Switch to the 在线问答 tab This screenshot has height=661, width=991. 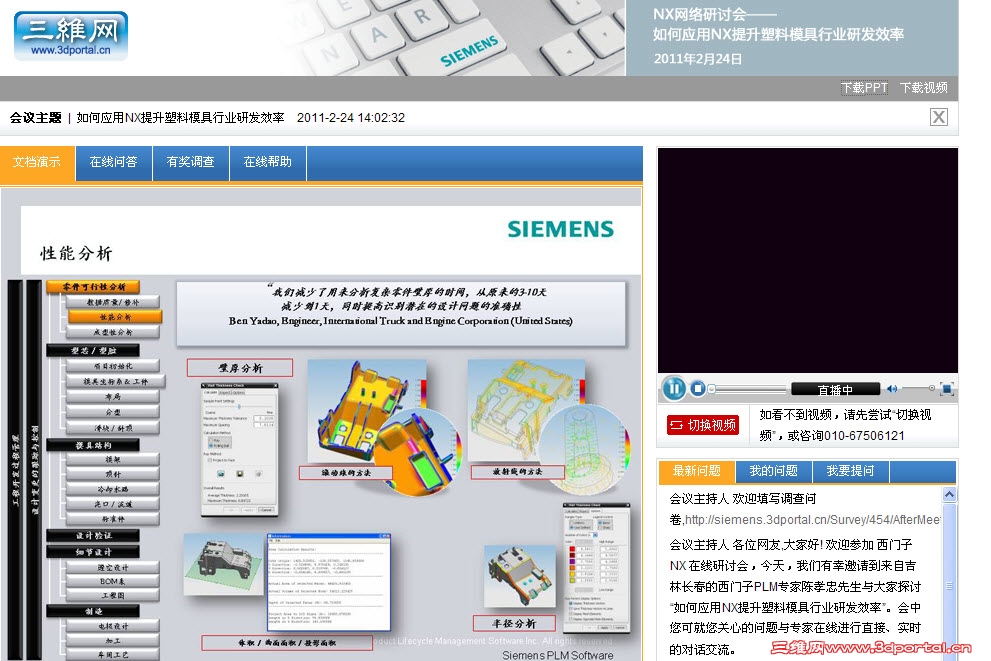point(114,162)
